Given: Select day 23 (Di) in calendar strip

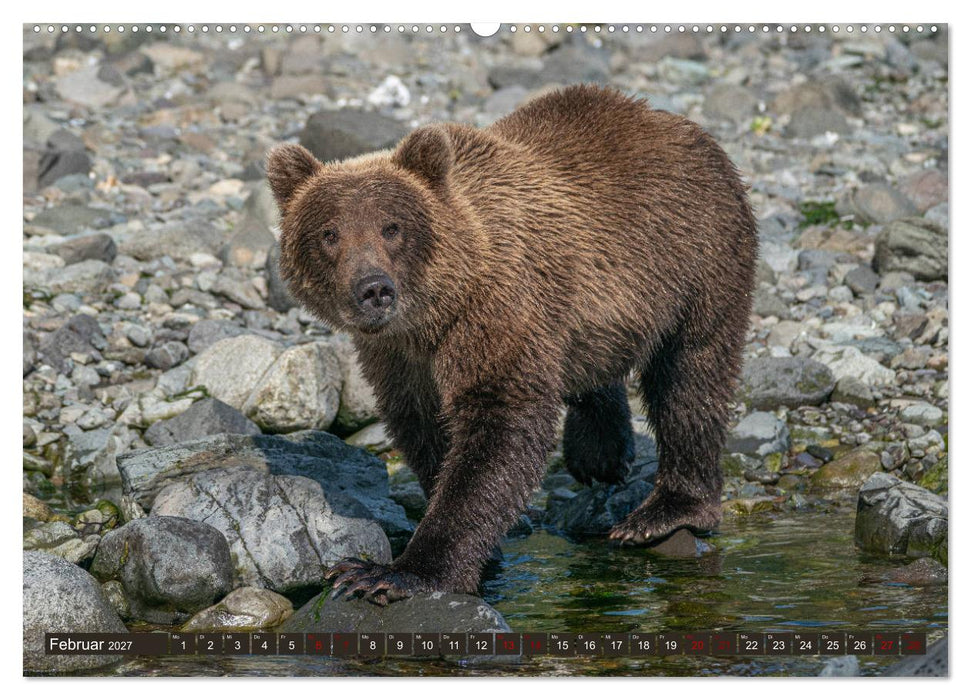Looking at the screenshot, I should [778, 644].
